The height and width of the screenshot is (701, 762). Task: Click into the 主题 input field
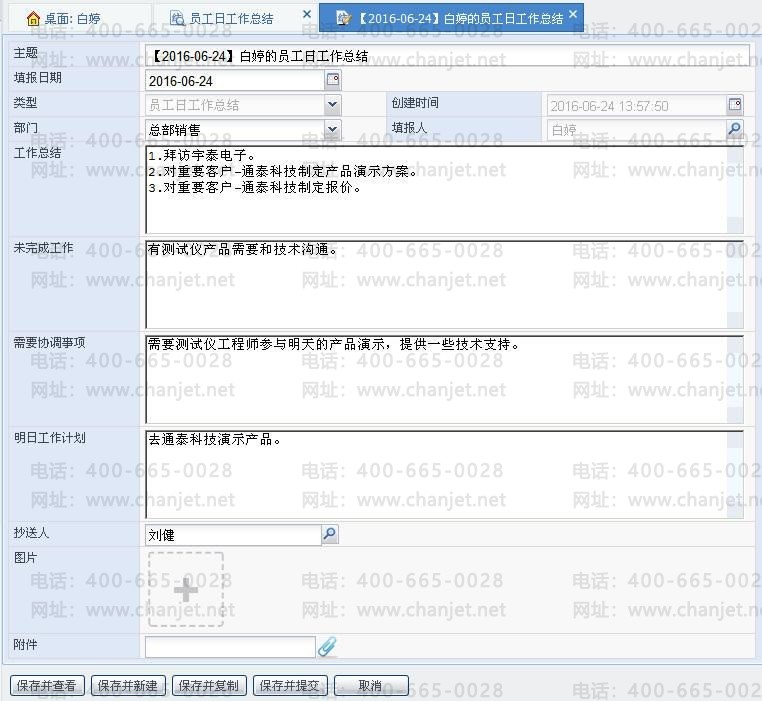(447, 56)
